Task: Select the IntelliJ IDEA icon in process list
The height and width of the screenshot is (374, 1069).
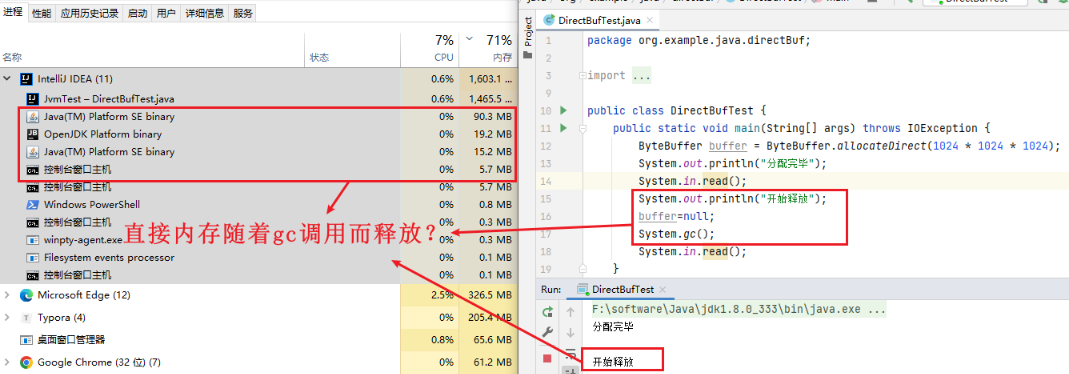Action: [x=27, y=79]
